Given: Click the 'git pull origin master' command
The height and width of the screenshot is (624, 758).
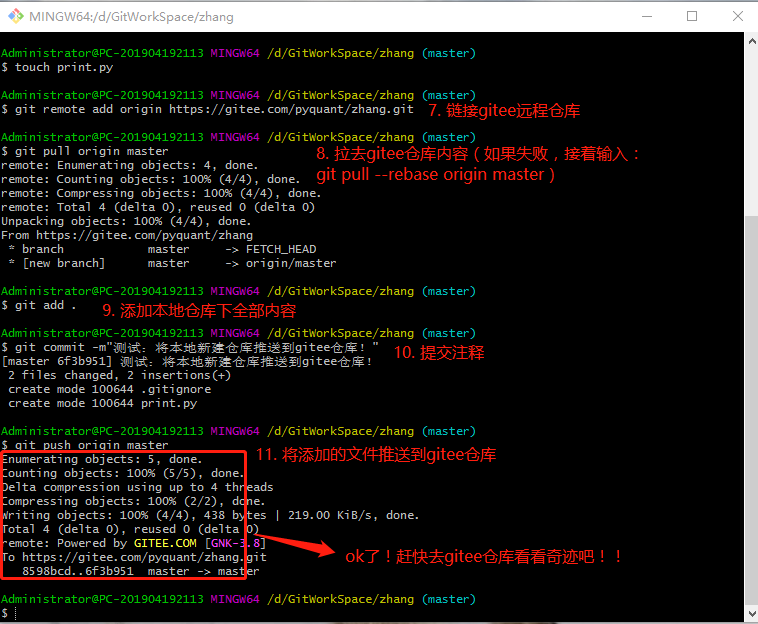Looking at the screenshot, I should (85, 151).
